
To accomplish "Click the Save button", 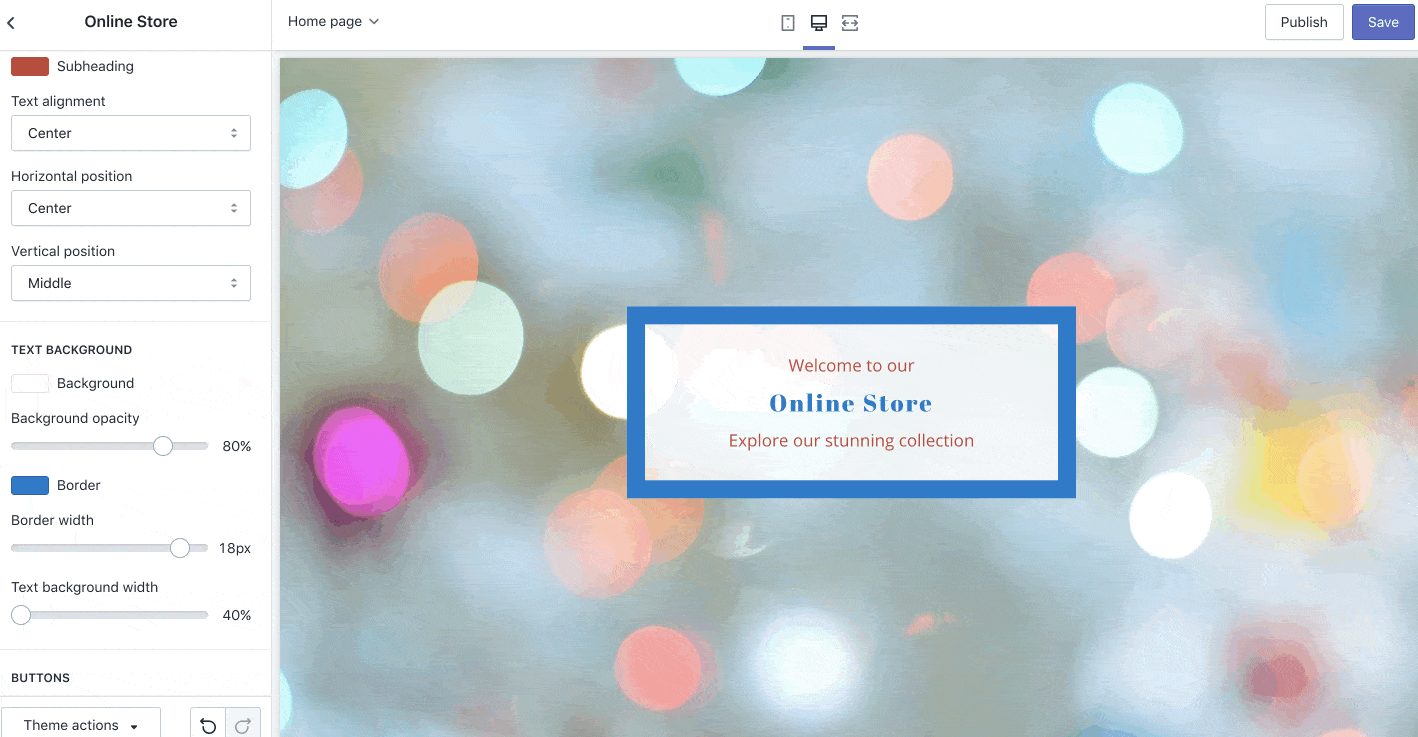I will tap(1383, 22).
